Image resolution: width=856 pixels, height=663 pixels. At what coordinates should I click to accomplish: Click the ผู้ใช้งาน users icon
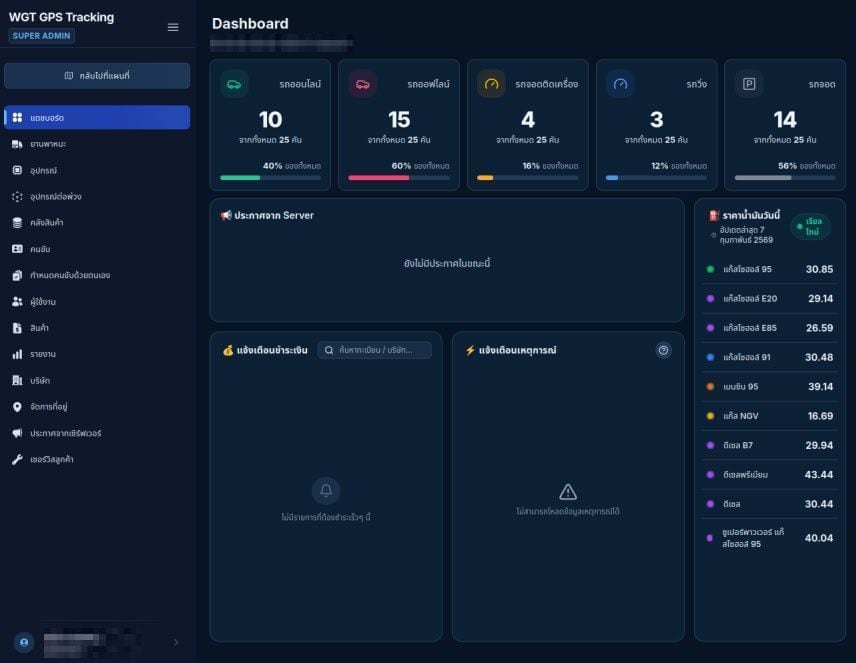point(17,301)
